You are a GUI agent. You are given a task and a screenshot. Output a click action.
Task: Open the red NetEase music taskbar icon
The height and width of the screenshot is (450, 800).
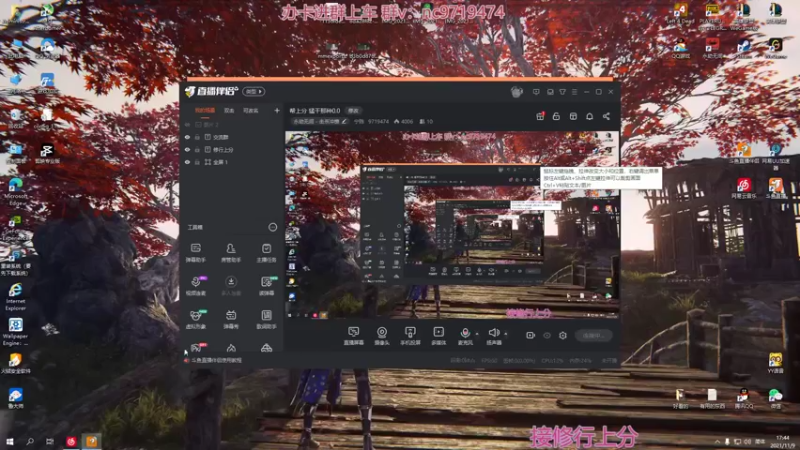click(71, 441)
